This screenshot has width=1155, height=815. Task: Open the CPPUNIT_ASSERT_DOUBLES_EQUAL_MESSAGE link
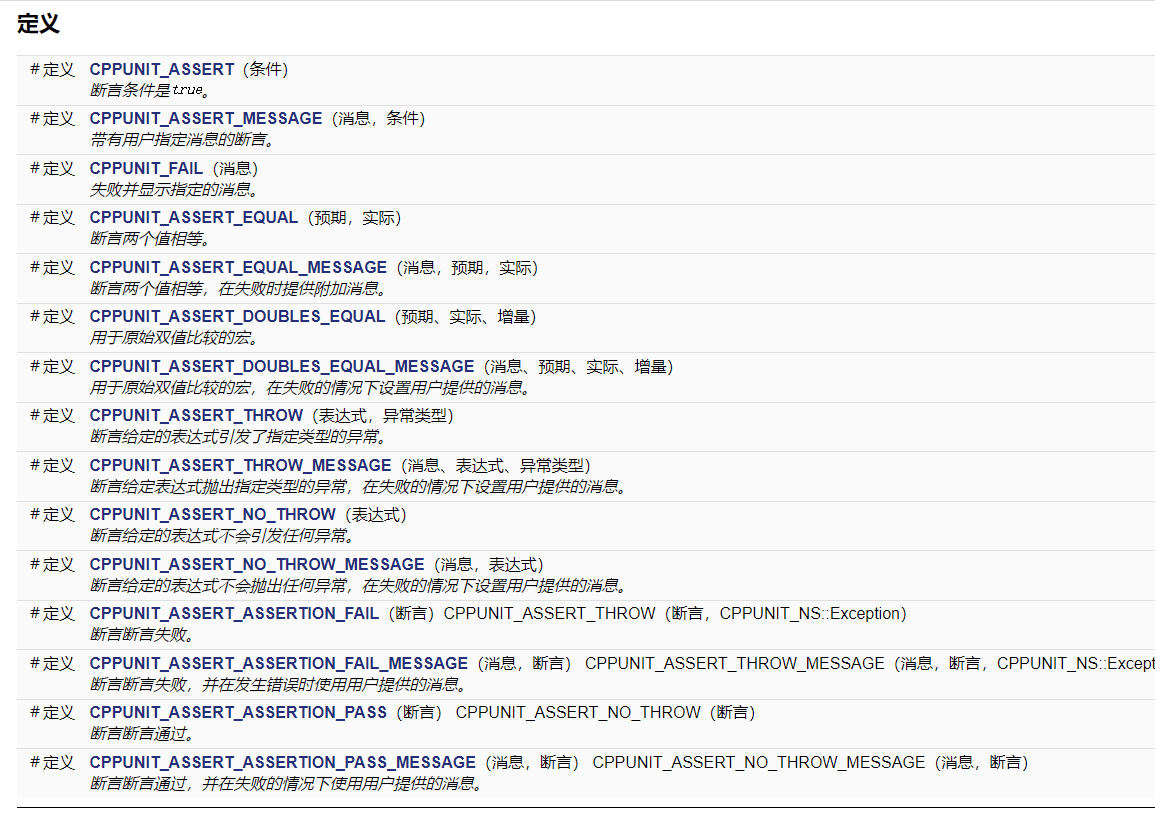[x=281, y=367]
